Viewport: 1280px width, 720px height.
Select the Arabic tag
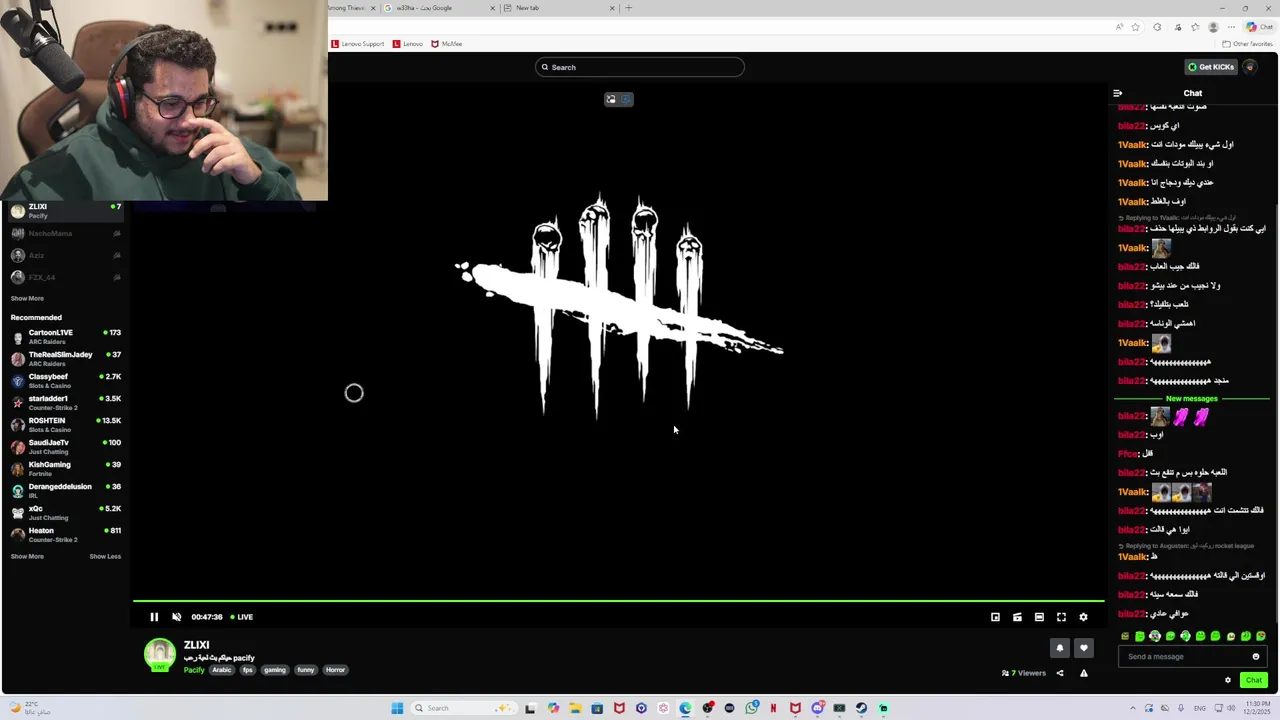click(x=222, y=670)
